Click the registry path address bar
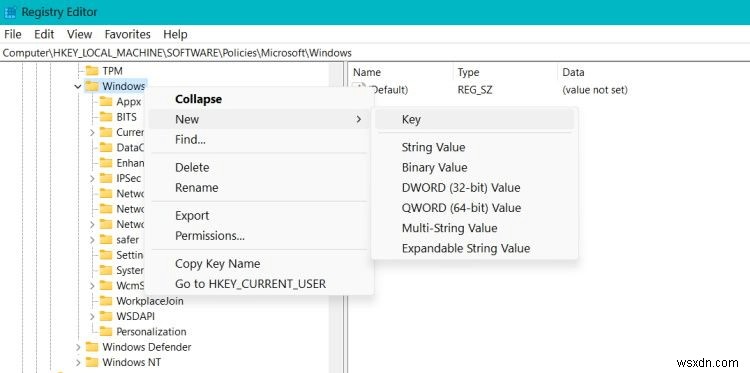The image size is (750, 373). pyautogui.click(x=375, y=53)
